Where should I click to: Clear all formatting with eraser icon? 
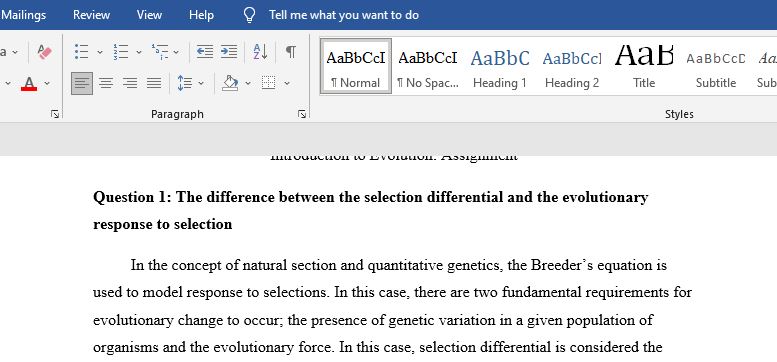[x=45, y=52]
